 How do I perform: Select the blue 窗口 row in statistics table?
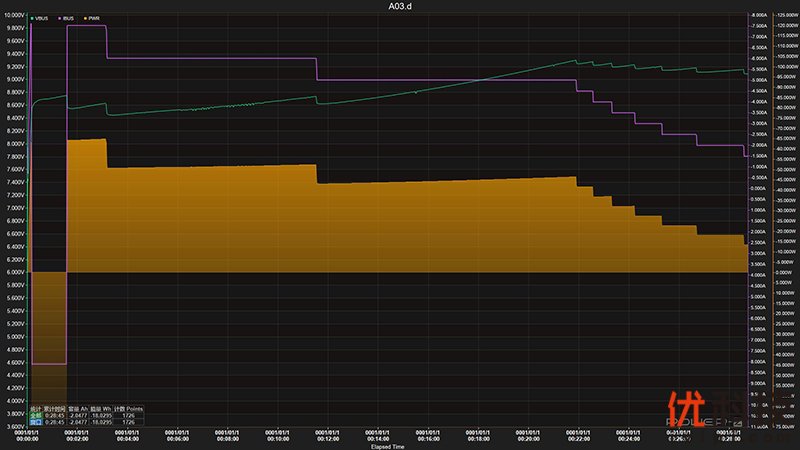(36, 422)
